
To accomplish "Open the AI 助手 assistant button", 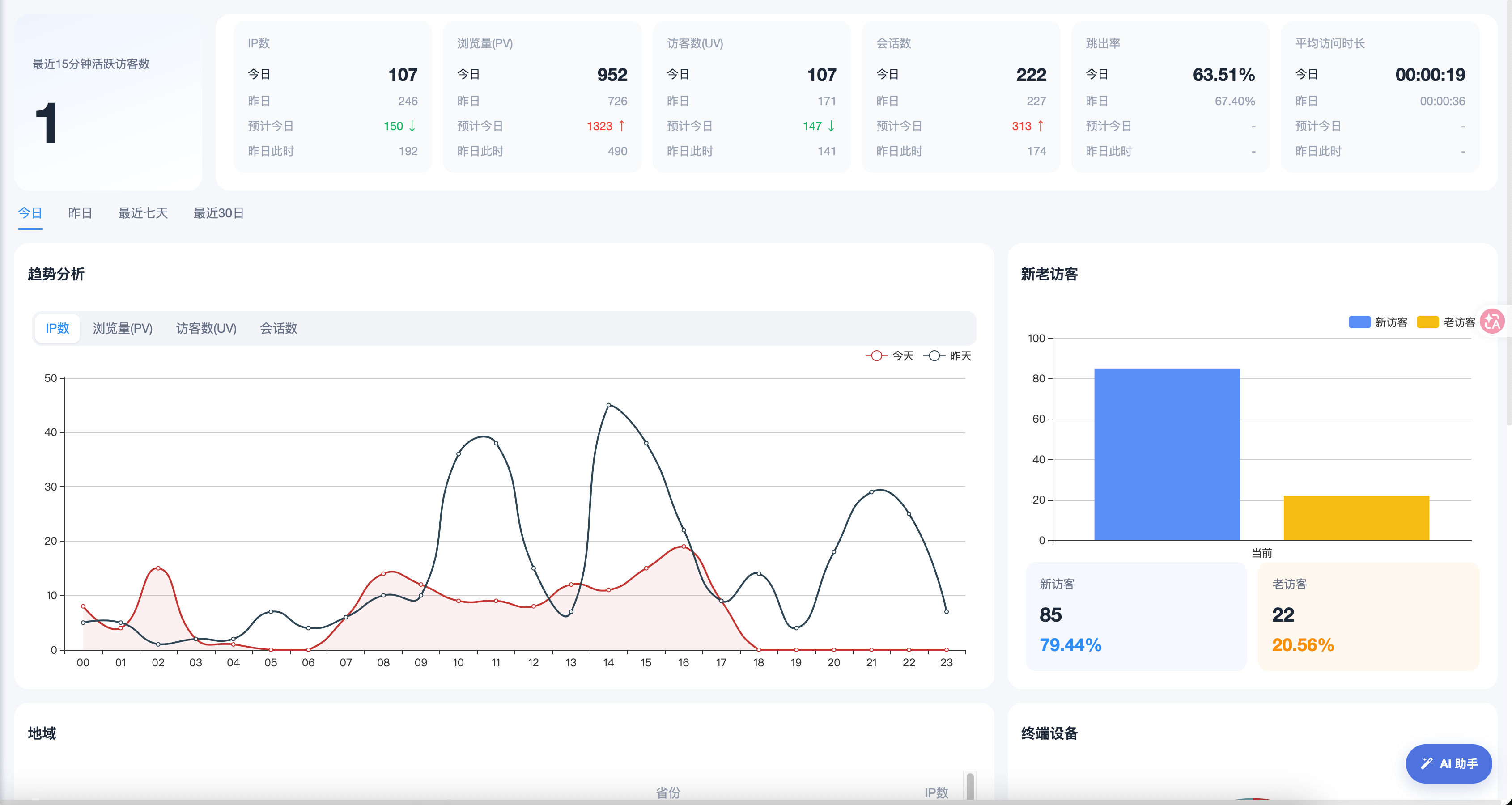I will (x=1448, y=763).
